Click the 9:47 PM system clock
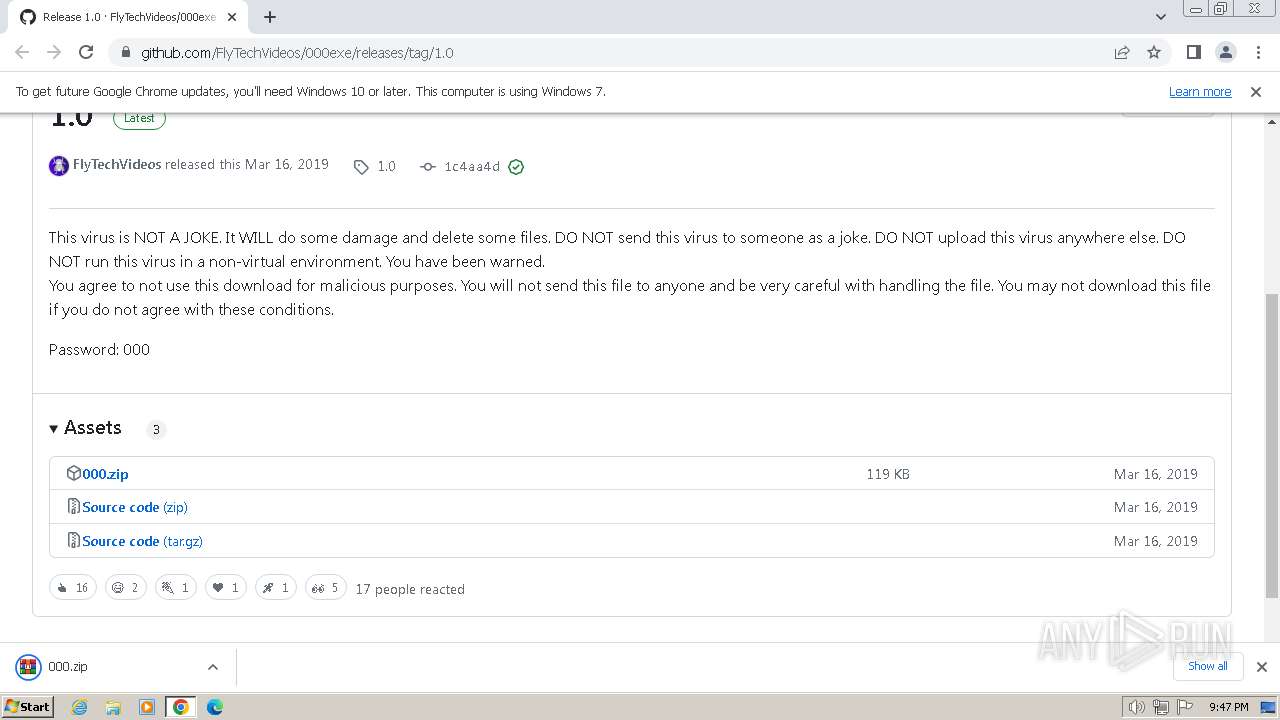 [1228, 707]
